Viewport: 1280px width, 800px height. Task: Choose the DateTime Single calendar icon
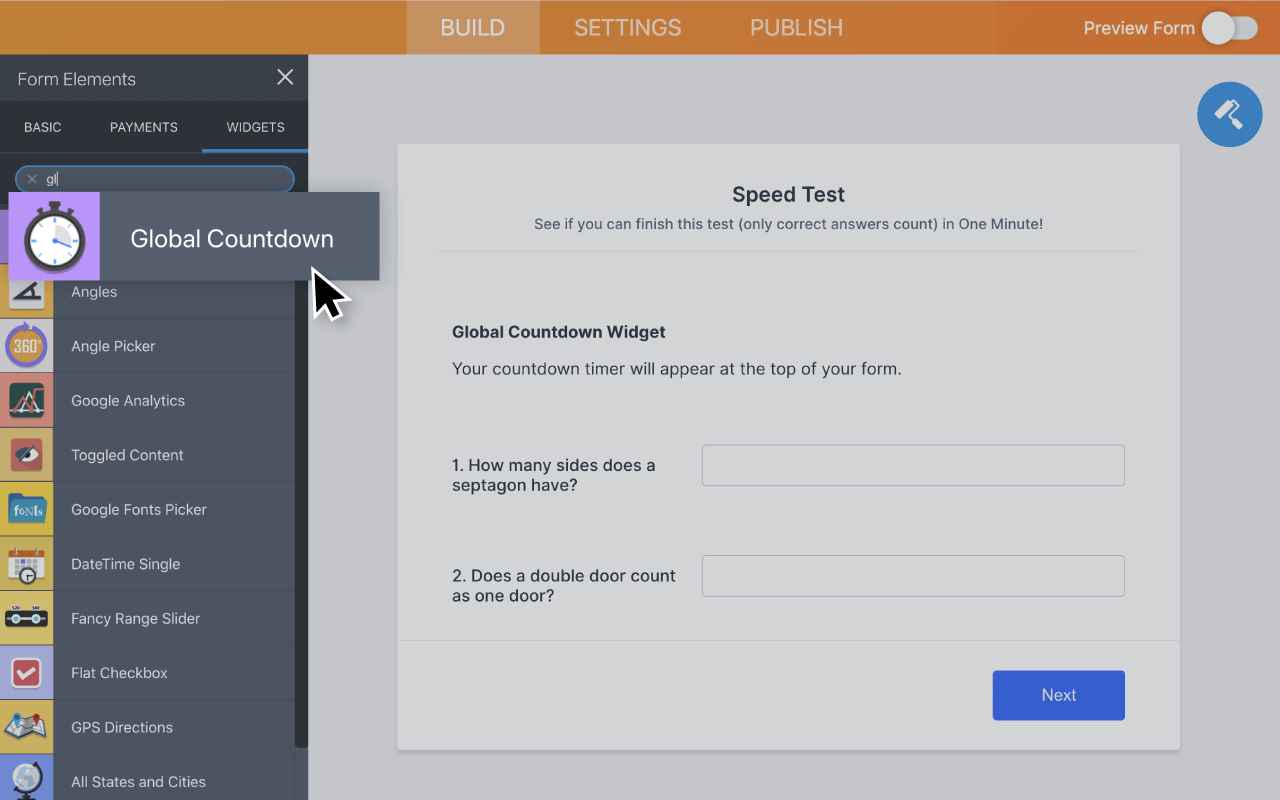pyautogui.click(x=27, y=564)
